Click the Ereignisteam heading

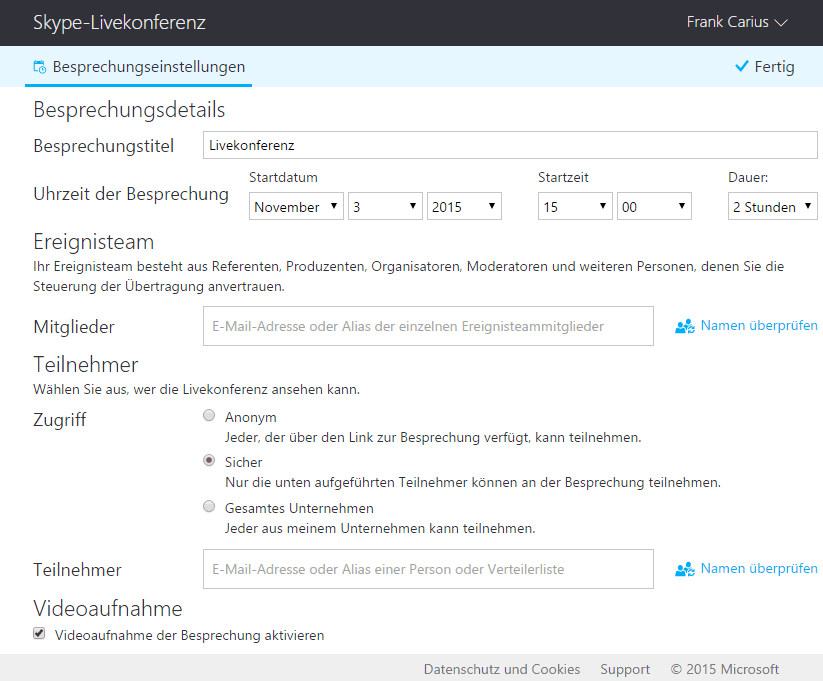pos(93,242)
